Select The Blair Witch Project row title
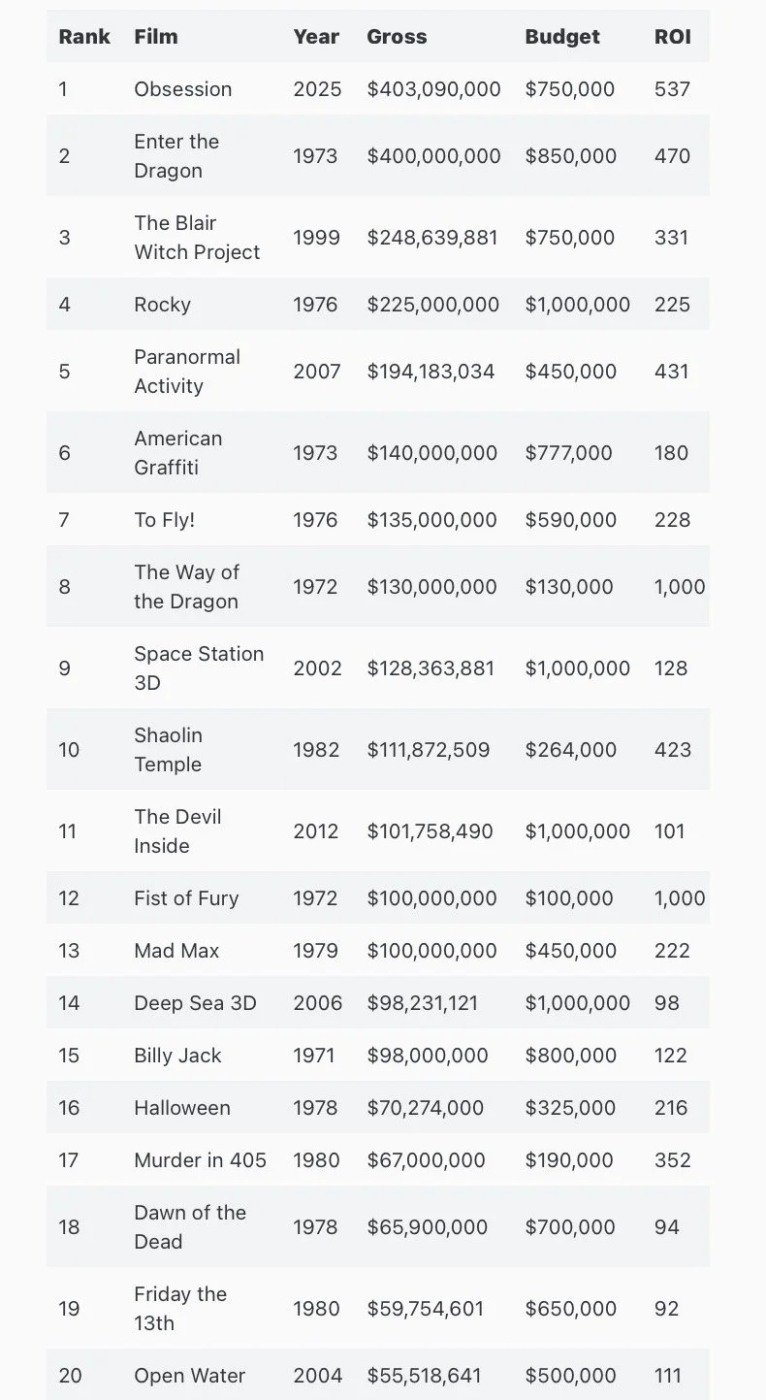The width and height of the screenshot is (766, 1400). click(x=197, y=238)
